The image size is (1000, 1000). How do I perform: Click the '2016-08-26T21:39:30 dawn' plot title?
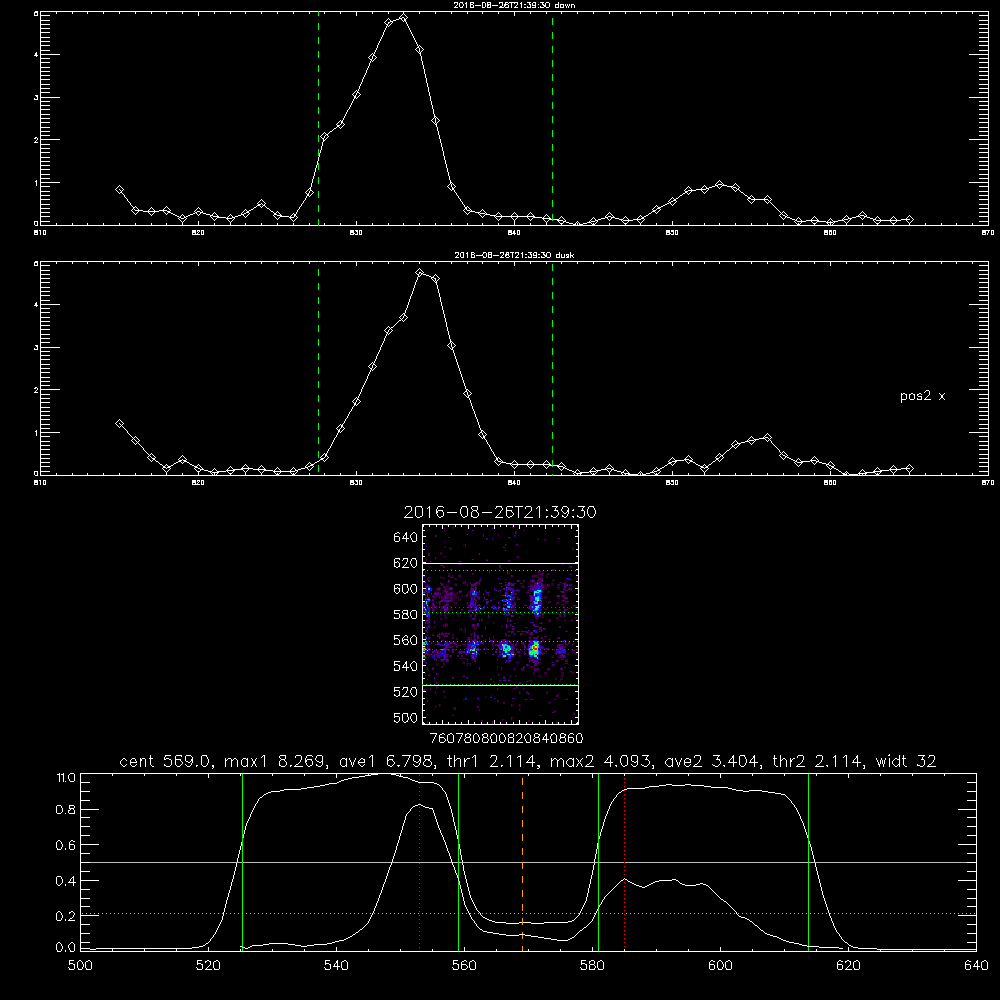coord(514,4)
